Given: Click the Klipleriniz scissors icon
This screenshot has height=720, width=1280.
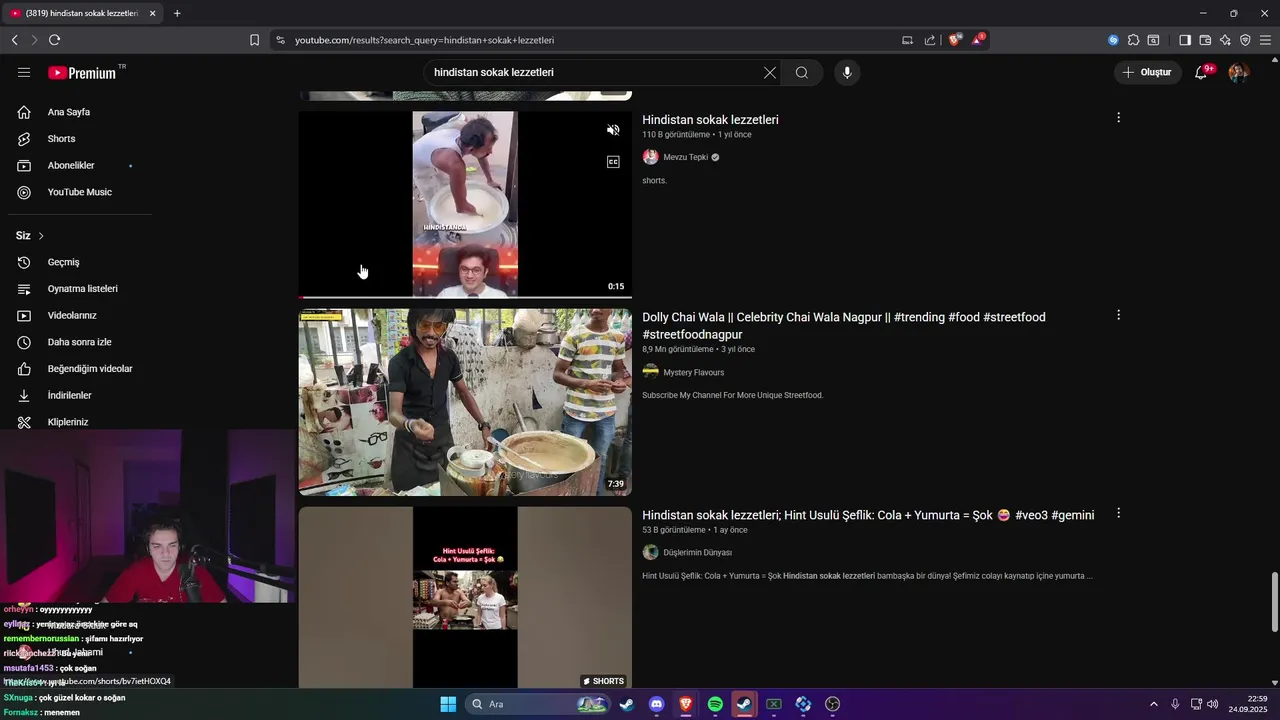Looking at the screenshot, I should (x=24, y=422).
